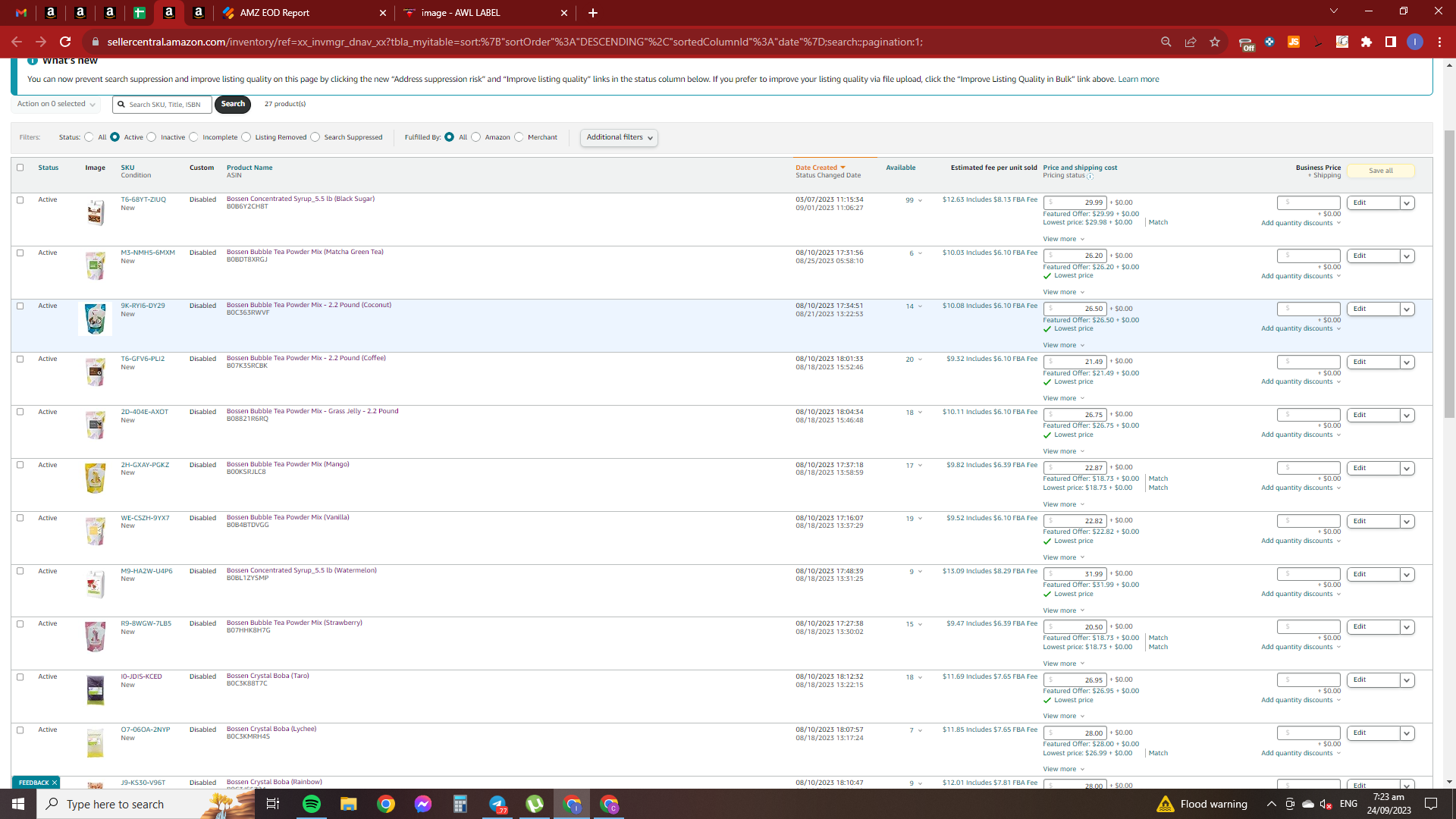Open Edit dropdown arrow for Black Sugar syrup

pyautogui.click(x=1407, y=203)
